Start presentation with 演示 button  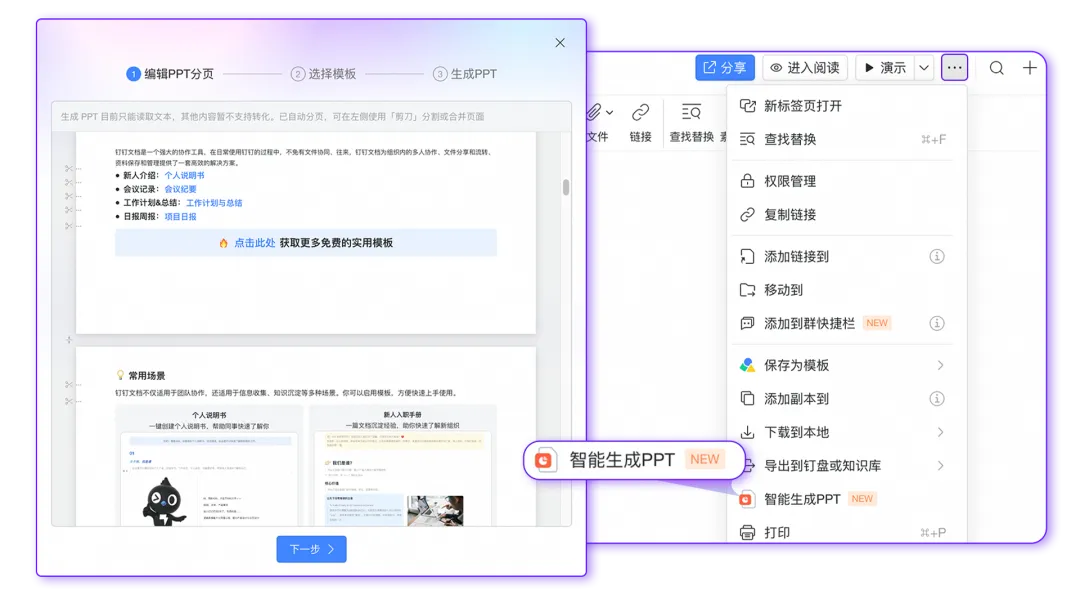click(x=885, y=67)
